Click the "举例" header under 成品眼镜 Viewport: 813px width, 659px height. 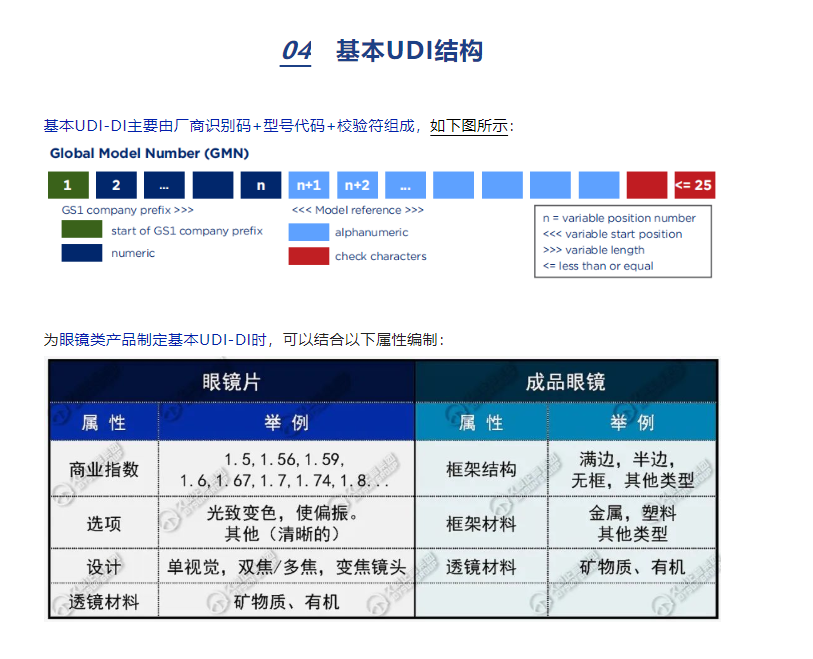[x=632, y=423]
